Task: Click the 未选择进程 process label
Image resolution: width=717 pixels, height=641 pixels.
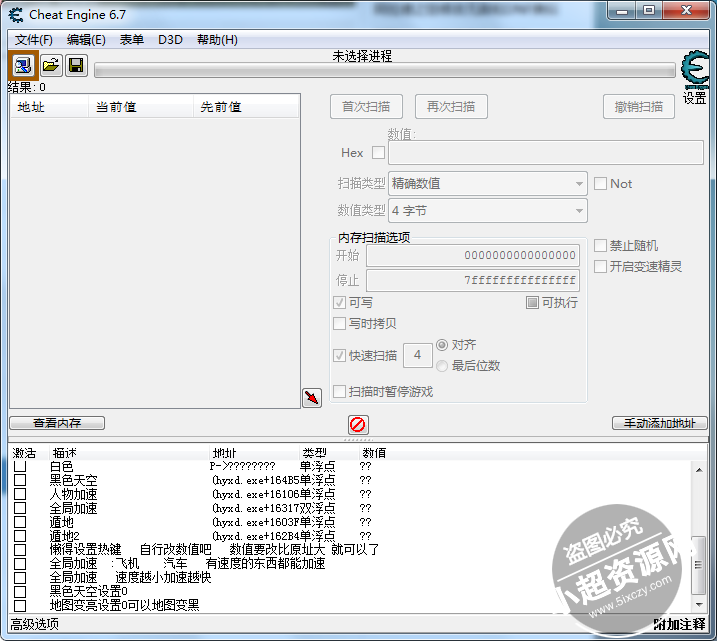Action: (362, 56)
